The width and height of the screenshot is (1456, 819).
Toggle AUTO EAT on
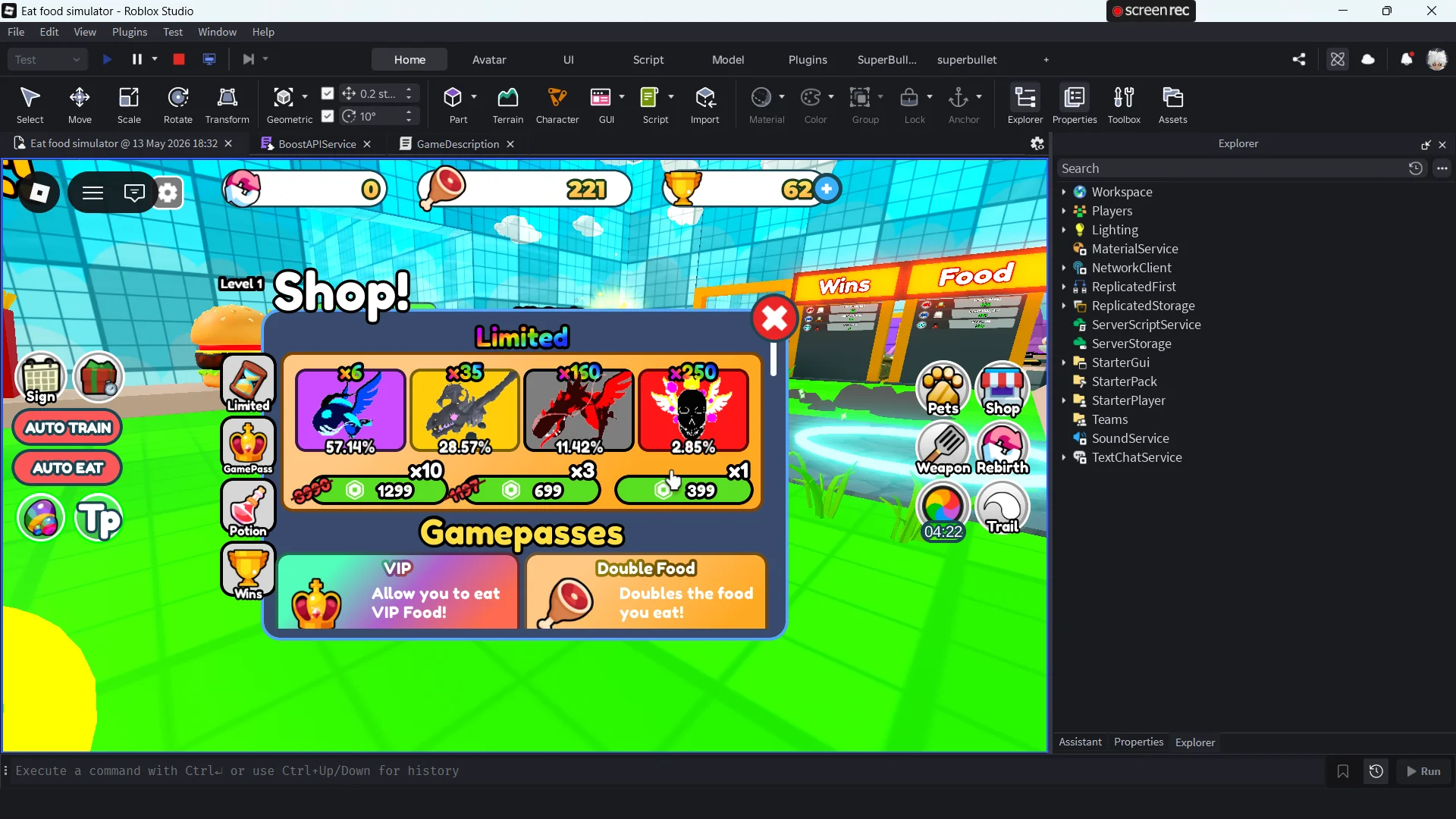(68, 468)
